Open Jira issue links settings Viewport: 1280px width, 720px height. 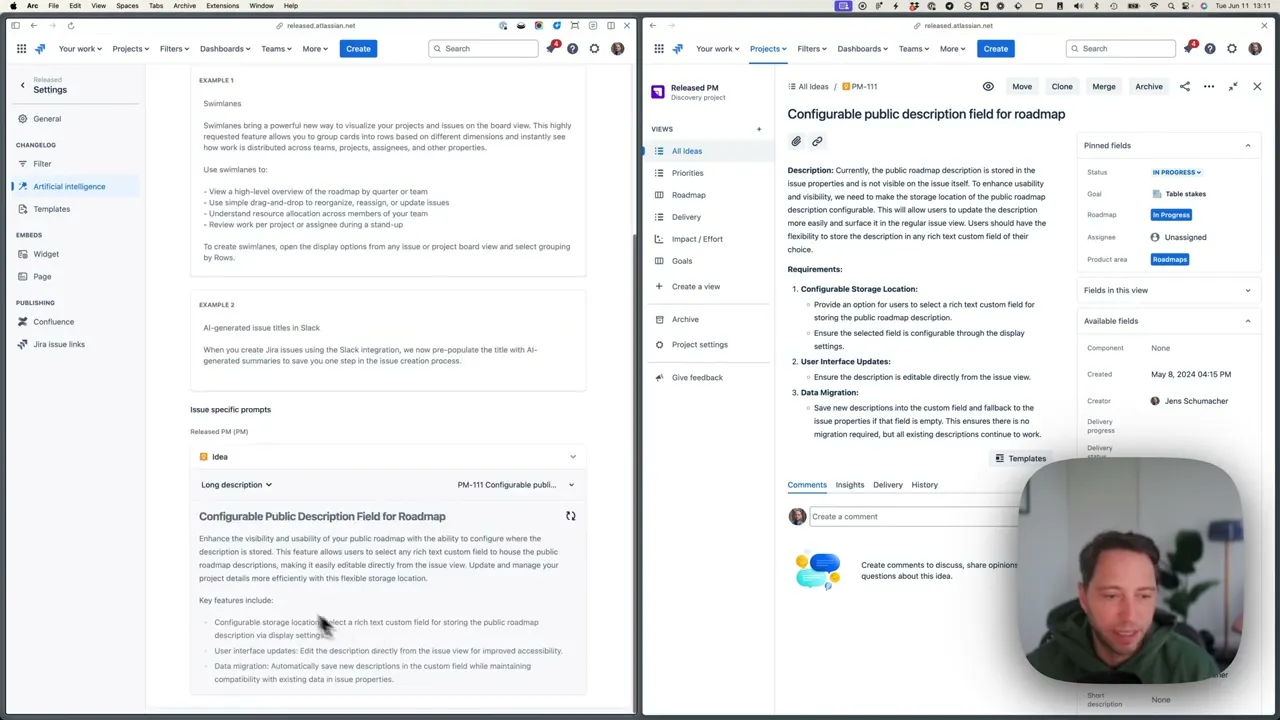point(59,344)
